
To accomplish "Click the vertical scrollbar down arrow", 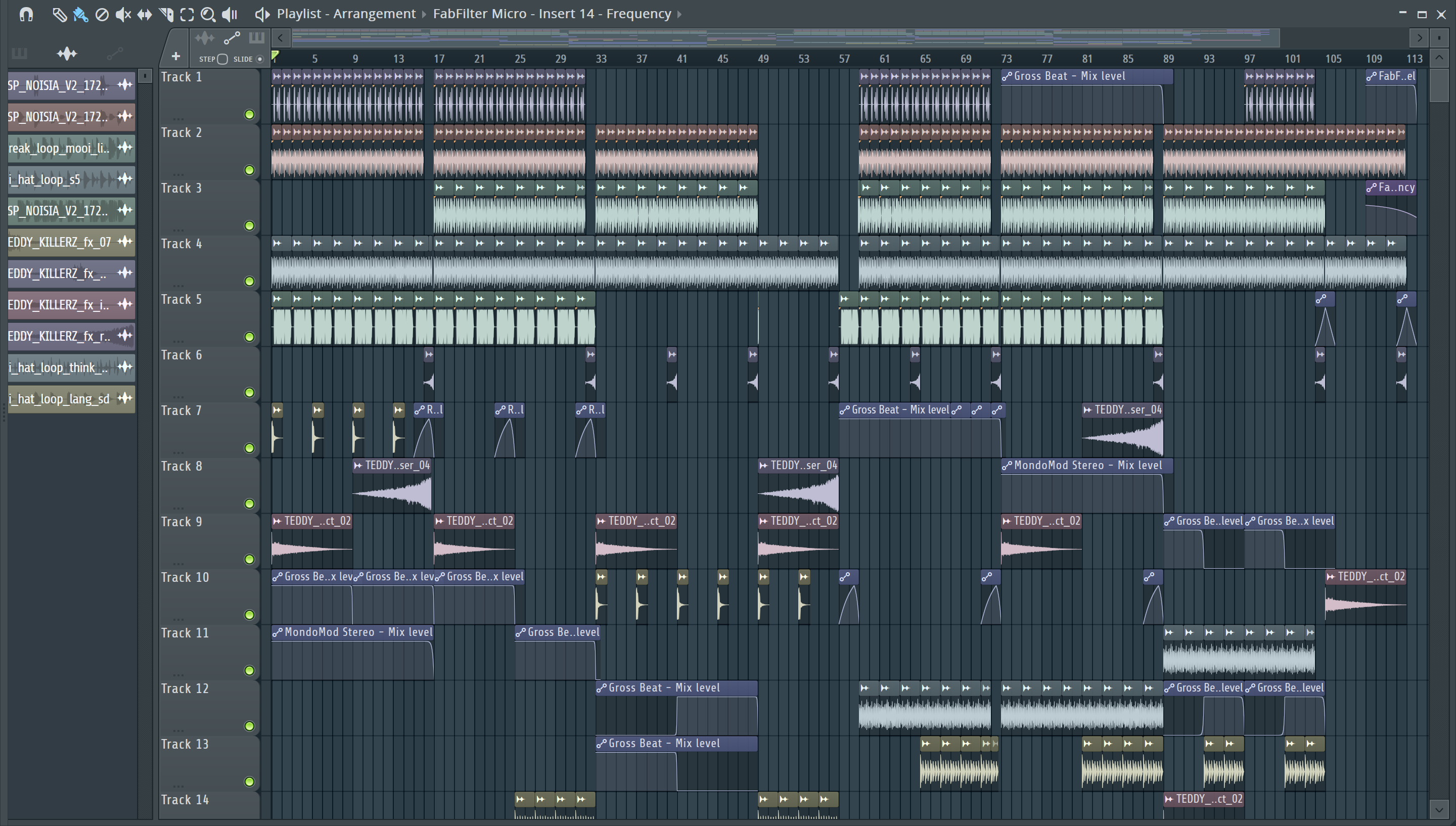I will (x=1439, y=809).
